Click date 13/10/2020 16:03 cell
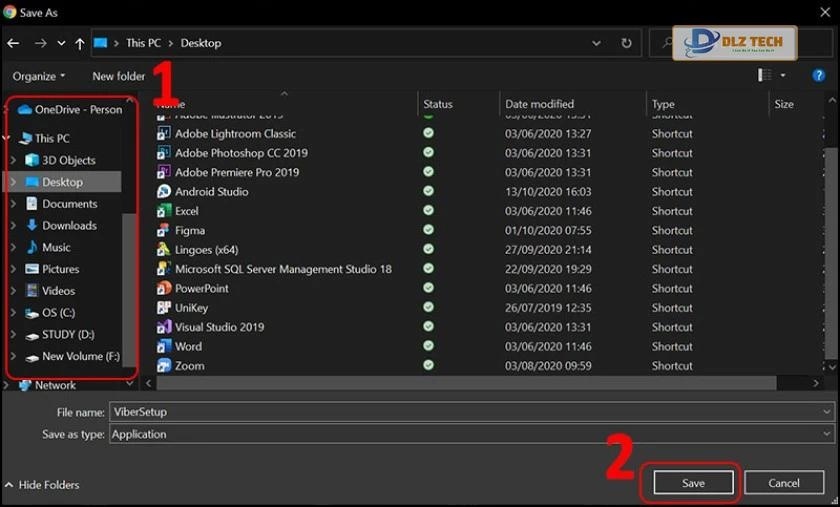840x507 pixels. (548, 192)
